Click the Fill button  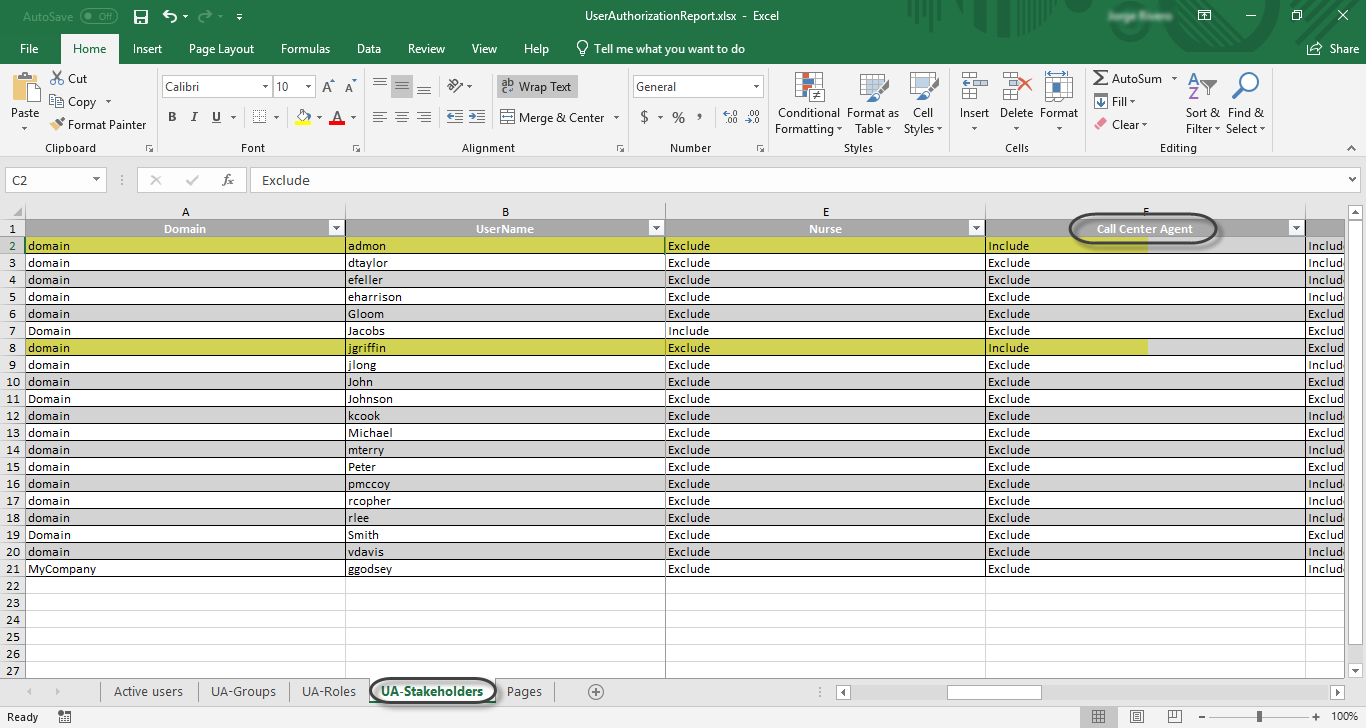click(x=1114, y=101)
